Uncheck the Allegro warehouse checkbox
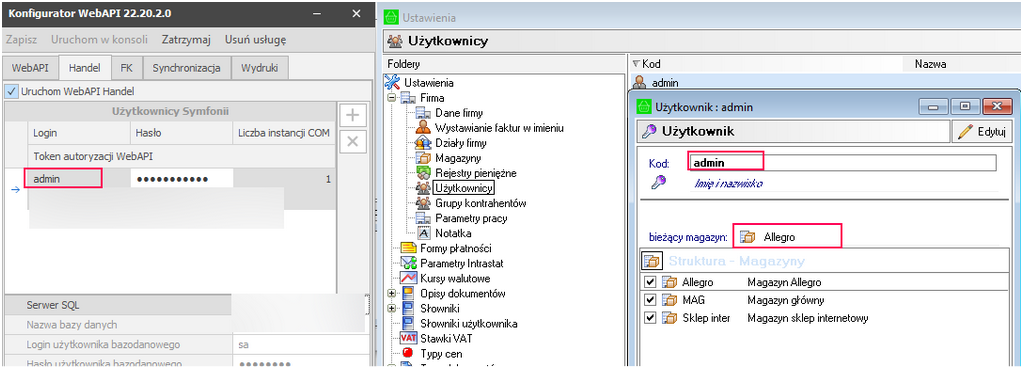This screenshot has height=367, width=1021. click(650, 282)
